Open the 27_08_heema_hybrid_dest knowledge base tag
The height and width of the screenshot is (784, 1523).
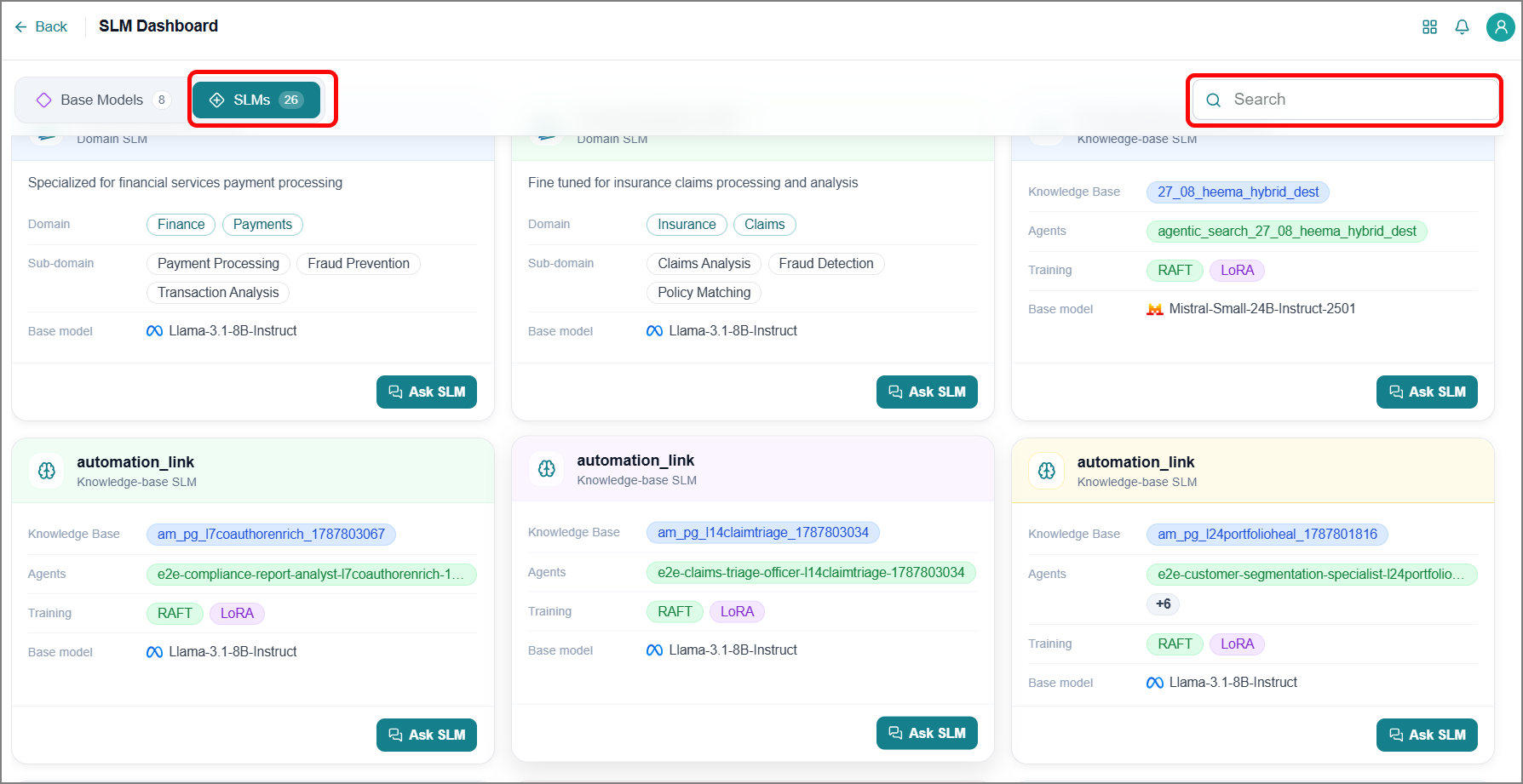point(1238,192)
